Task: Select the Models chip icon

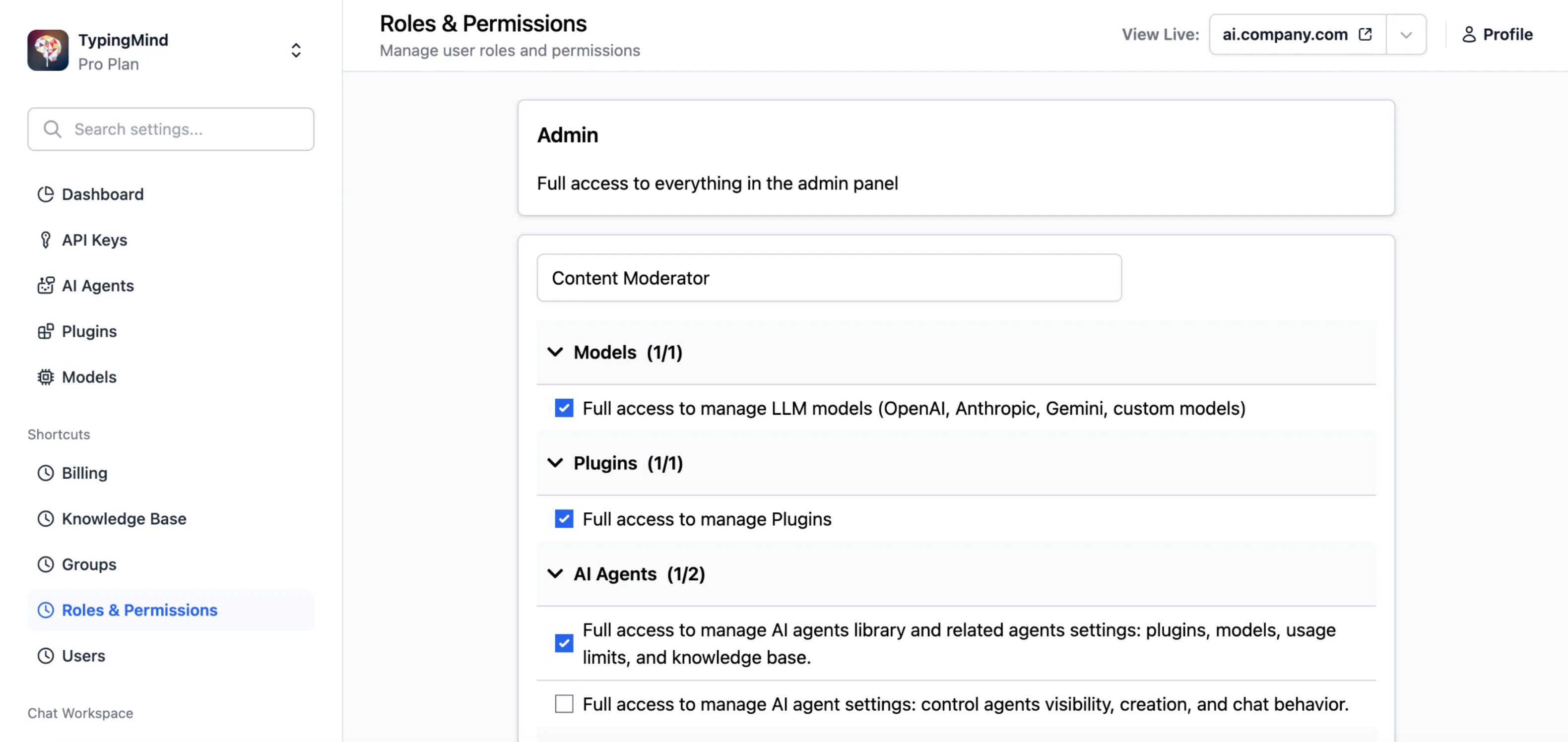Action: (x=46, y=377)
